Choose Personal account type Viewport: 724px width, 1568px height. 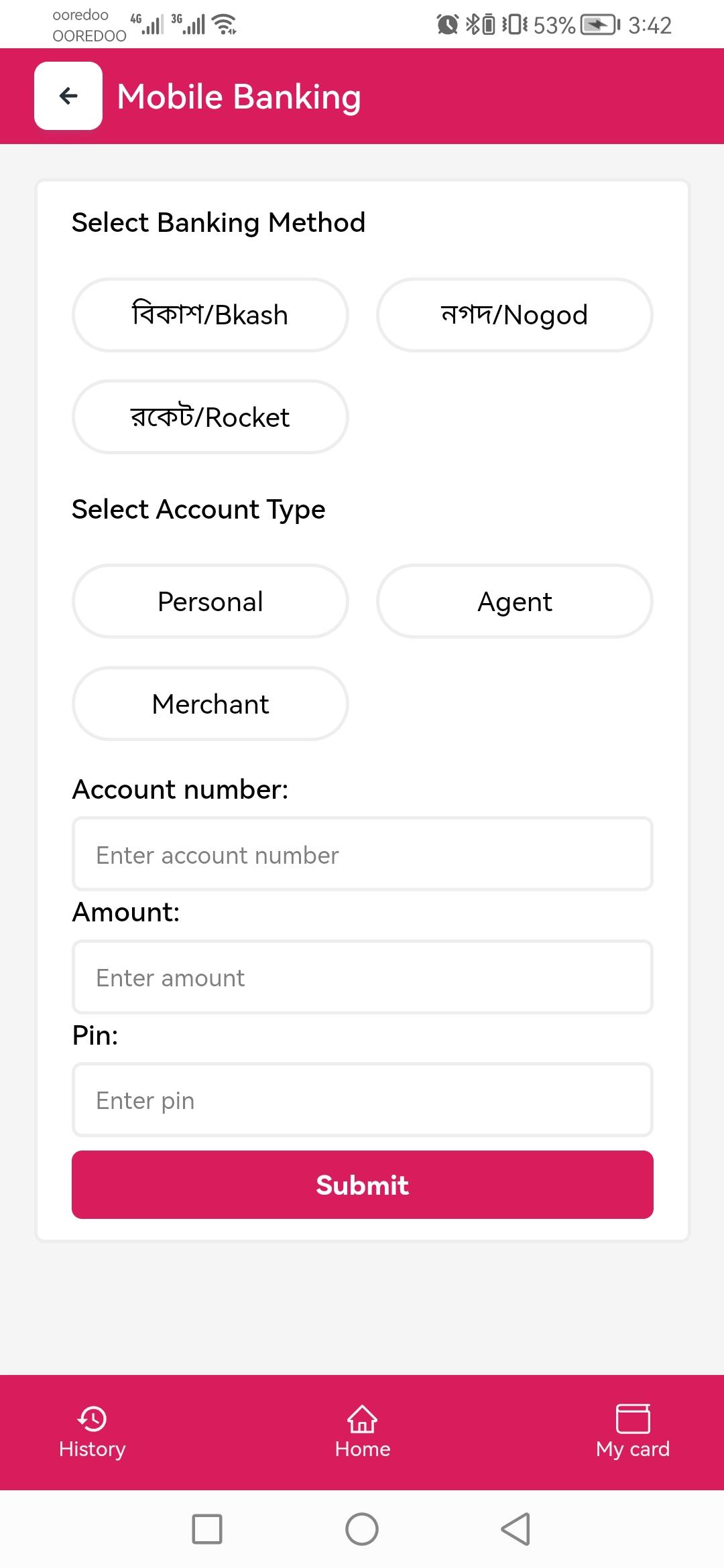[x=210, y=601]
